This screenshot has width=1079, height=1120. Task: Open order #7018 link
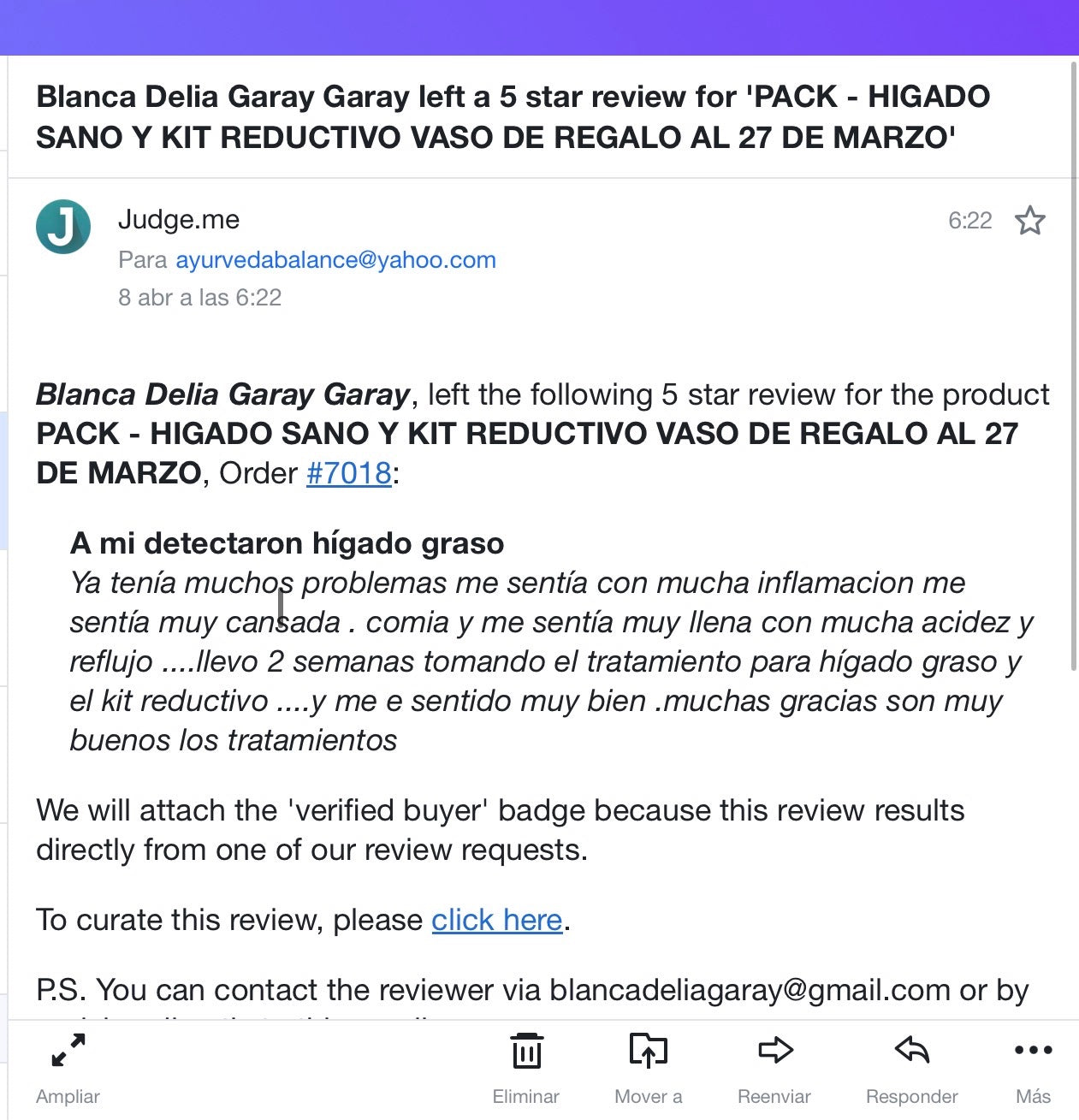pos(349,472)
